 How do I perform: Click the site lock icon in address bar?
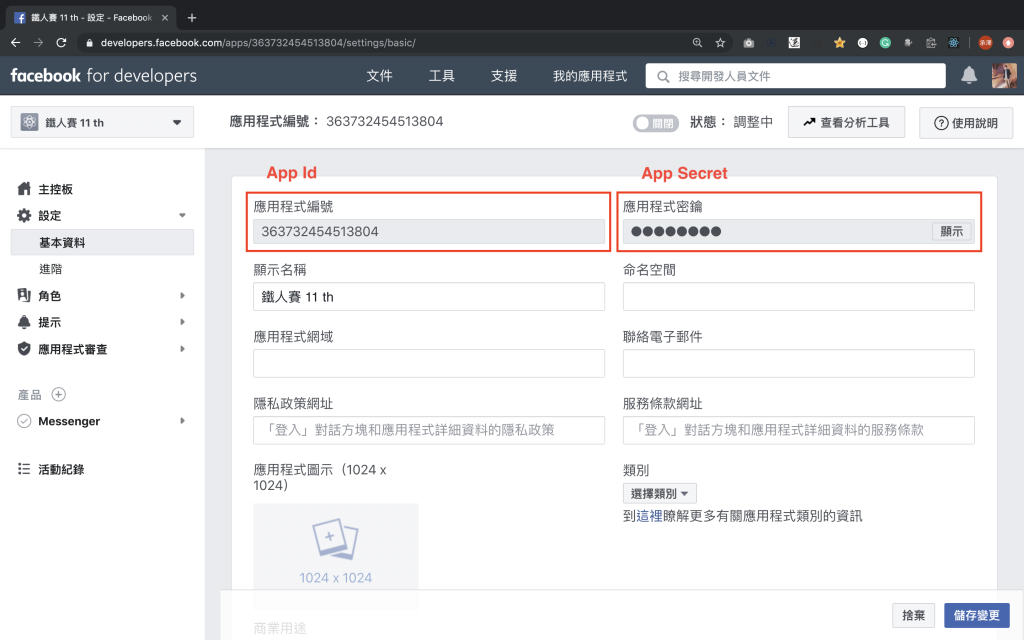[x=89, y=42]
